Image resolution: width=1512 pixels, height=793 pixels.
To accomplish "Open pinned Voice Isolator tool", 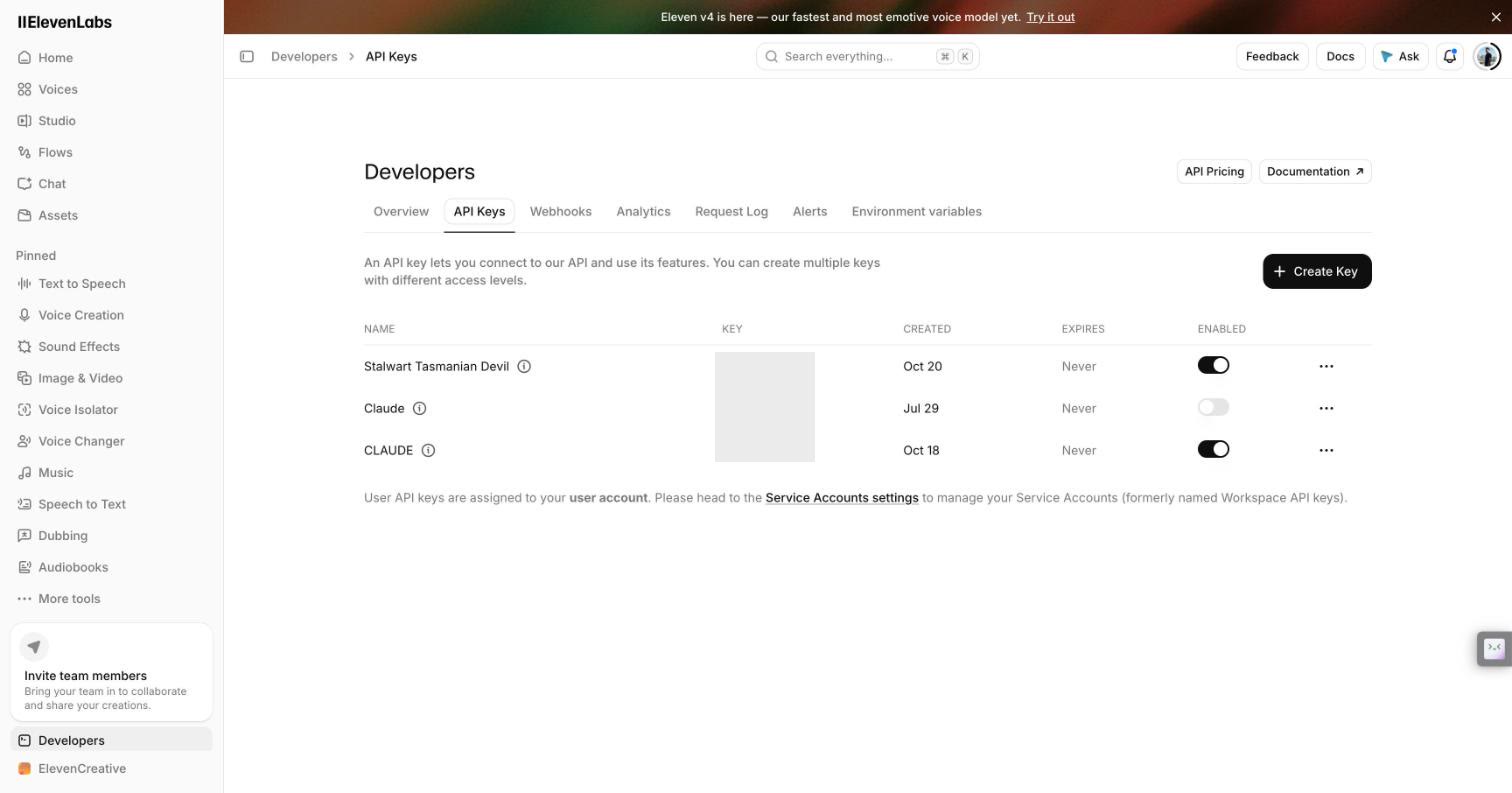I will [x=112, y=410].
